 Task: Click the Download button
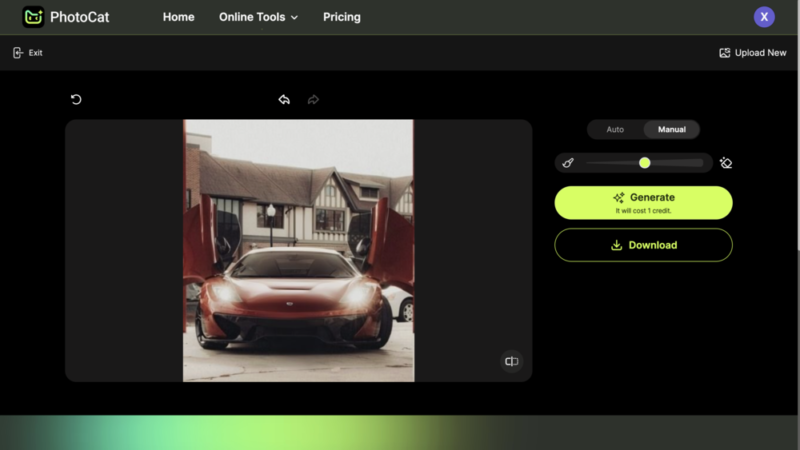point(643,245)
